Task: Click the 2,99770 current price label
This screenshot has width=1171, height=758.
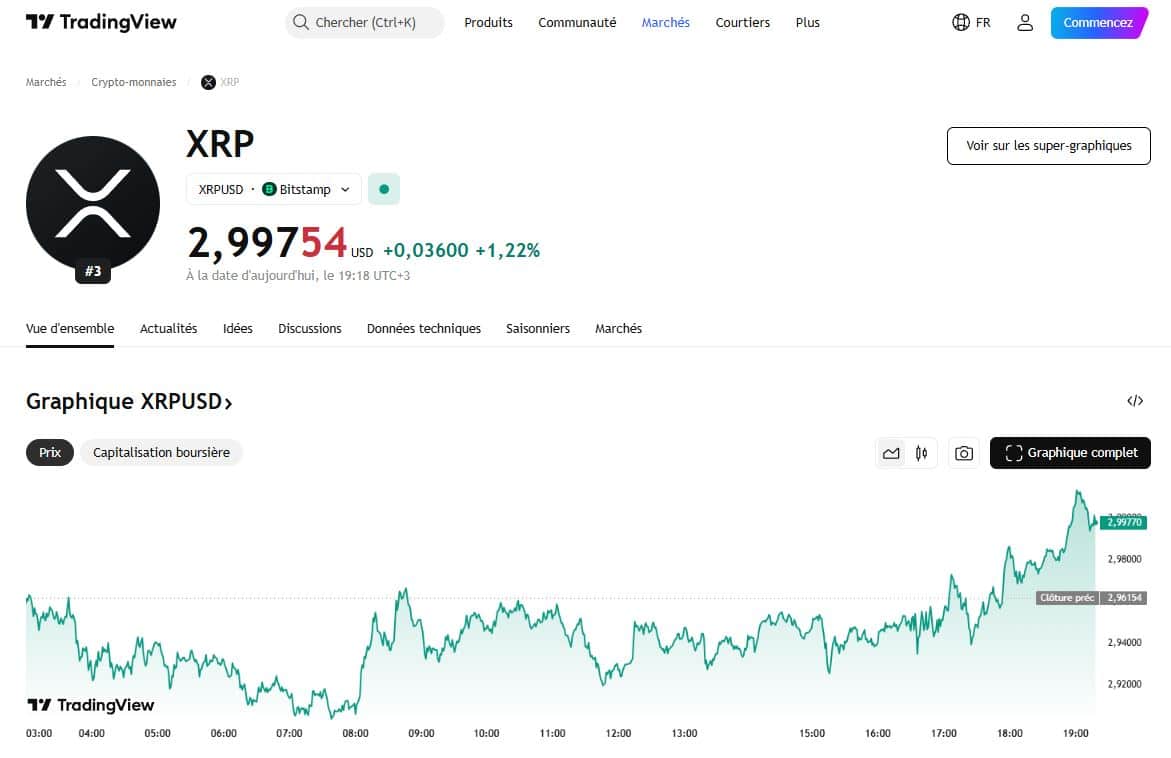Action: (1123, 523)
